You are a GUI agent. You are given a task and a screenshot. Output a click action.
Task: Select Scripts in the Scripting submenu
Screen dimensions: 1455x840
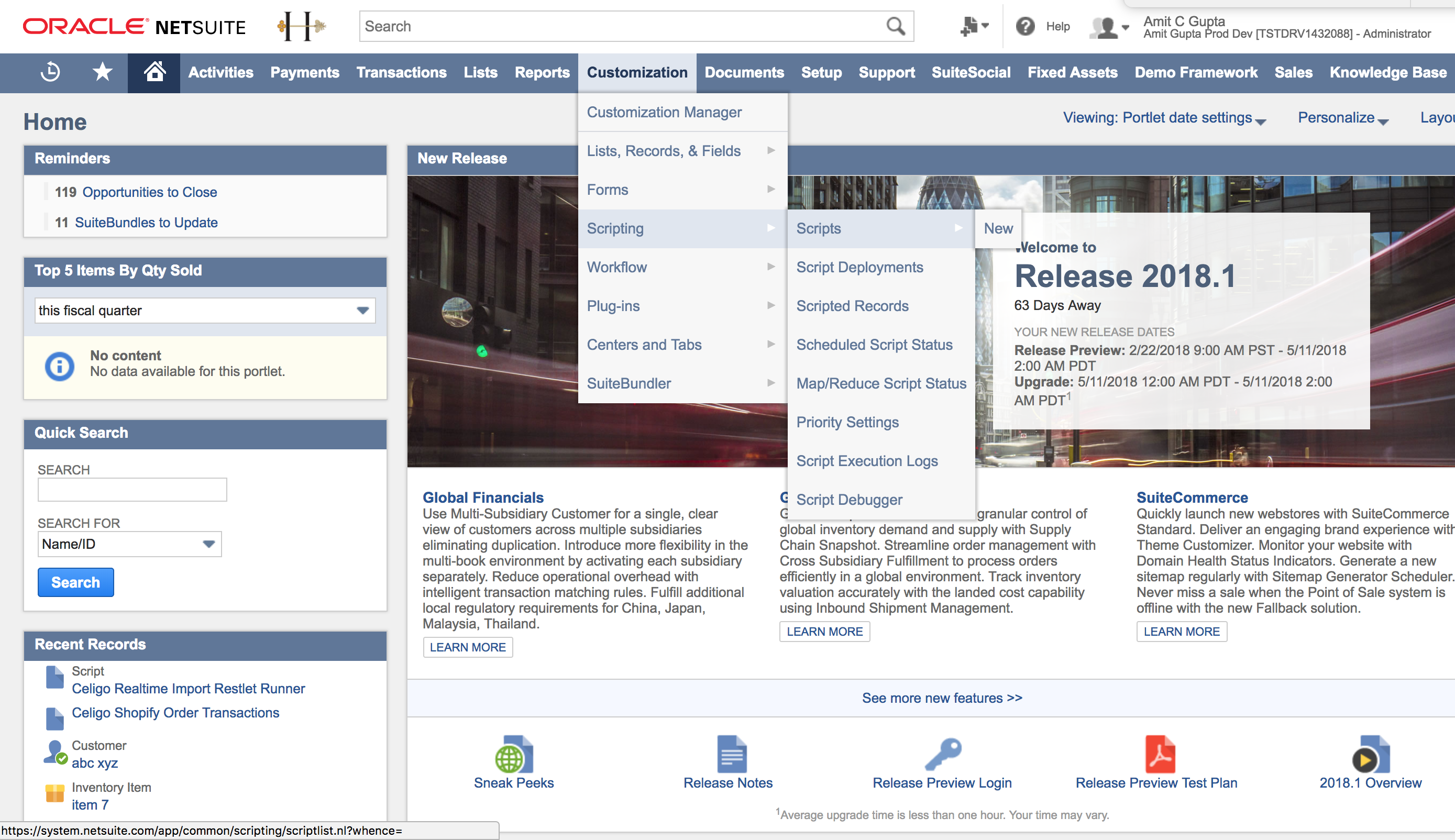click(881, 228)
